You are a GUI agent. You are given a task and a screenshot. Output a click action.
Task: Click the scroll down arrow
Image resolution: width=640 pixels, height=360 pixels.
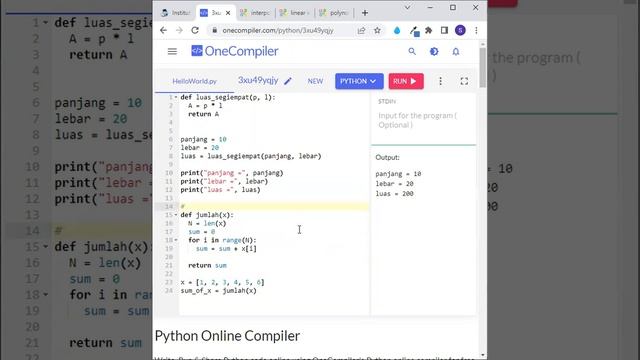[x=483, y=355]
